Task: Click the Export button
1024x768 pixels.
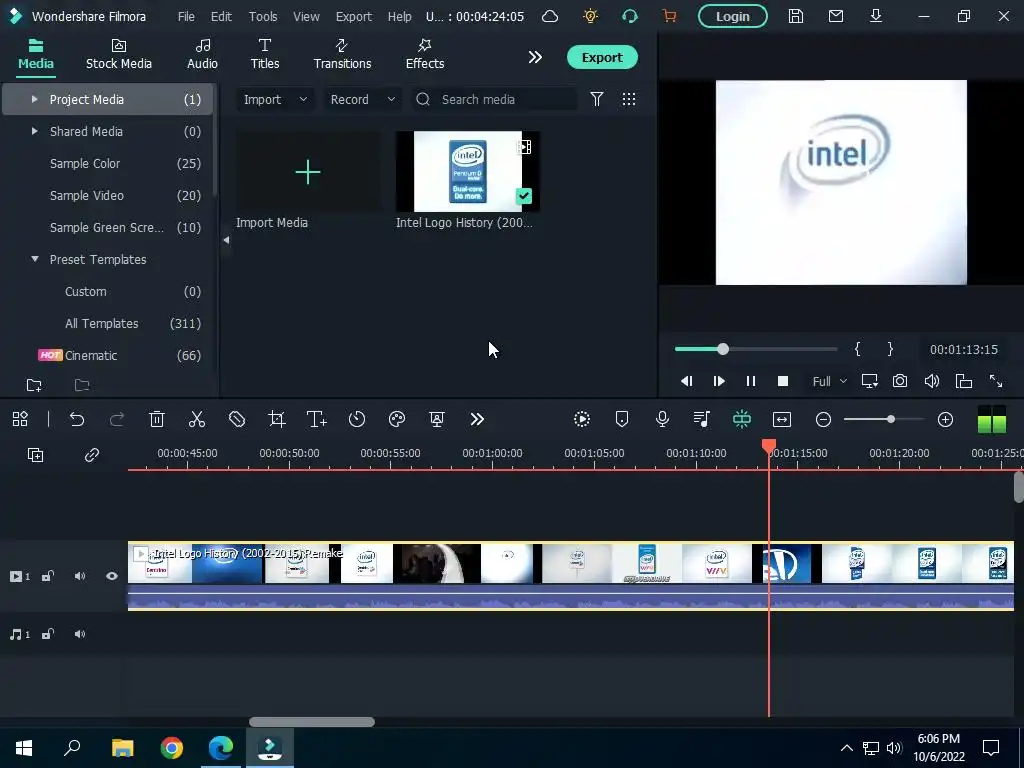Action: [x=602, y=57]
